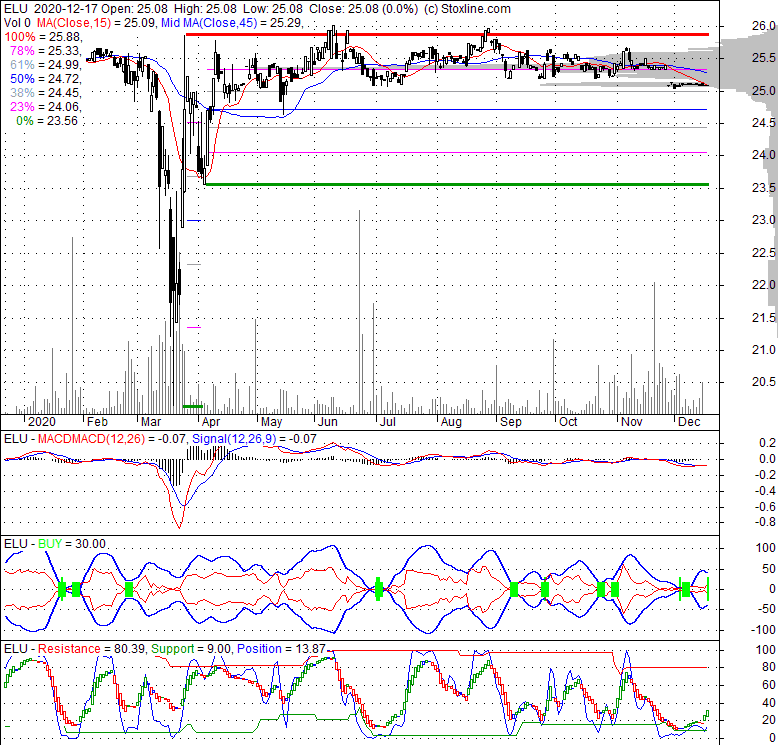Click the '100% = 25.88' Fibonacci label
780x745 pixels.
click(x=42, y=37)
